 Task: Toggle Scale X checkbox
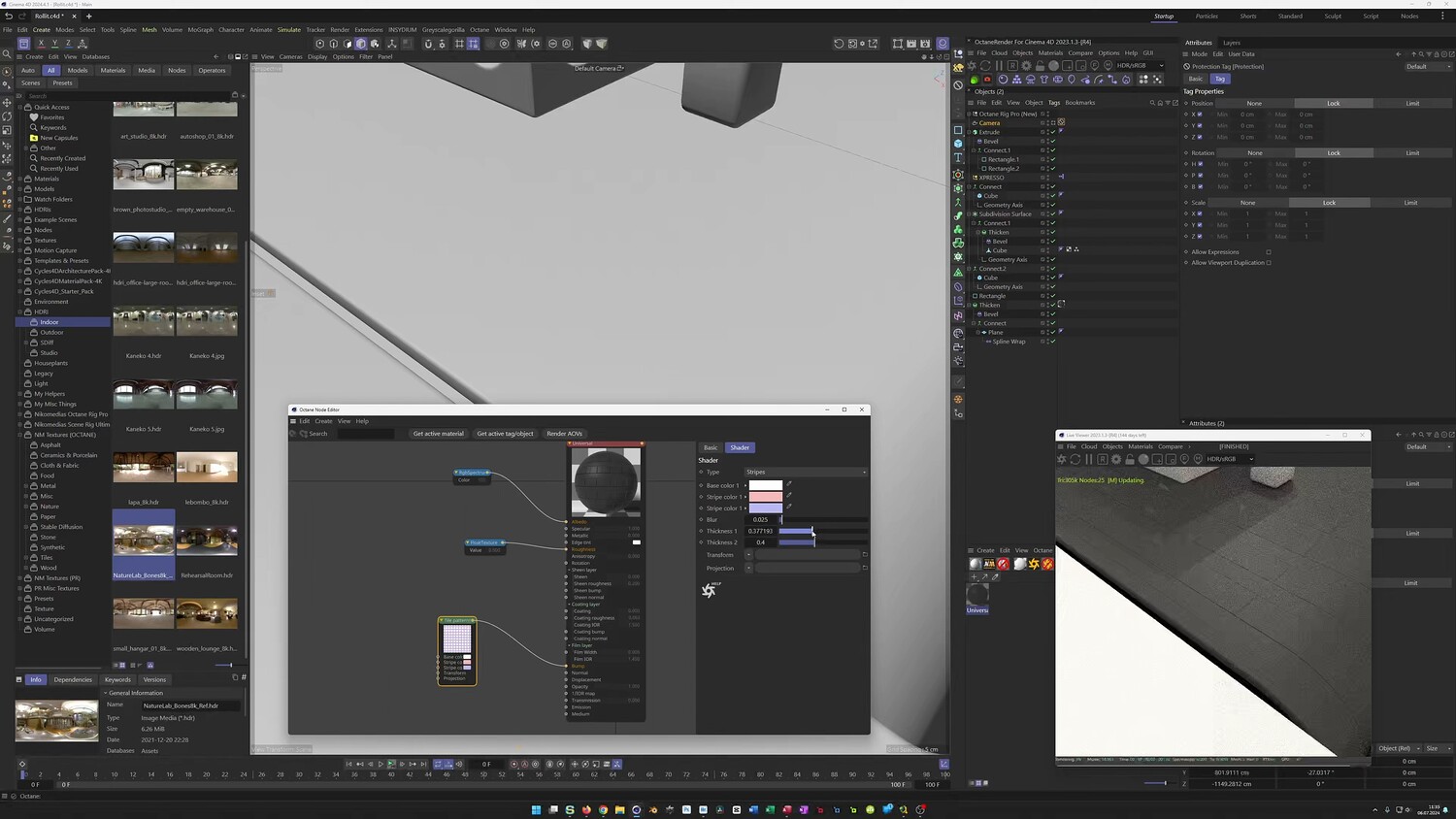[1200, 213]
